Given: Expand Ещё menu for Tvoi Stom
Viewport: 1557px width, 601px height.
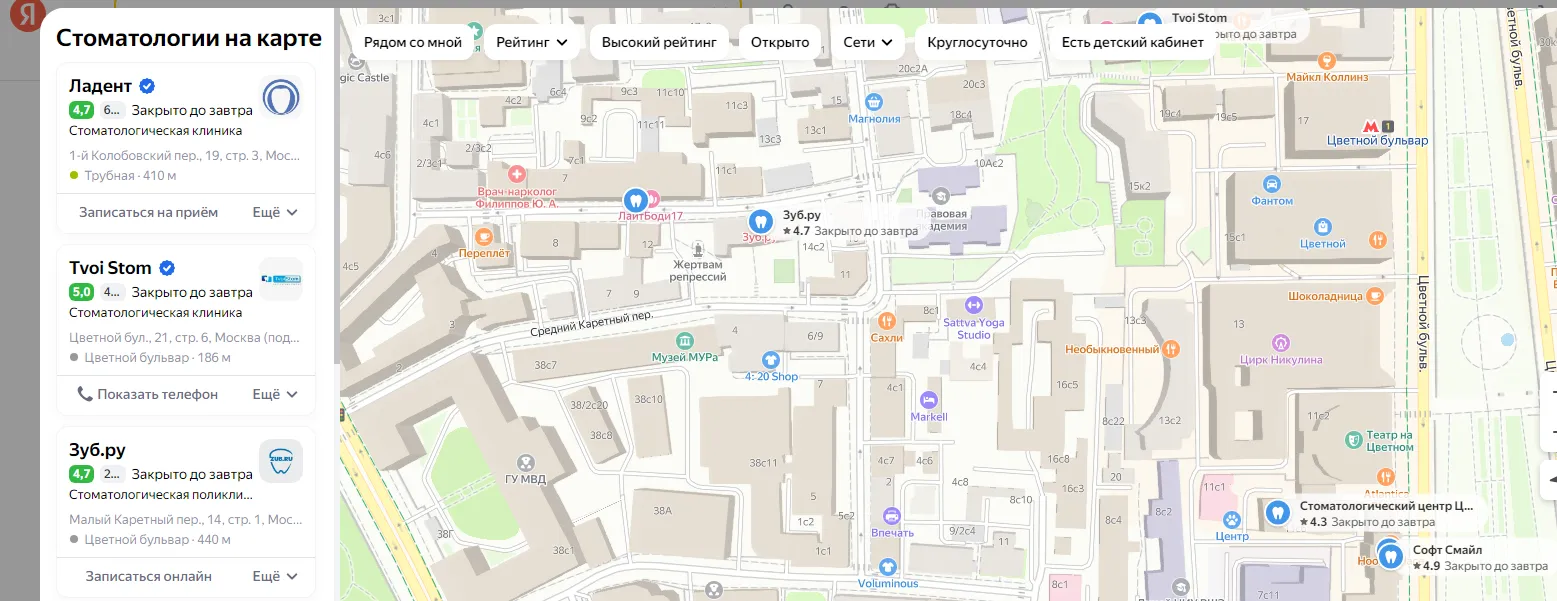Looking at the screenshot, I should 275,394.
